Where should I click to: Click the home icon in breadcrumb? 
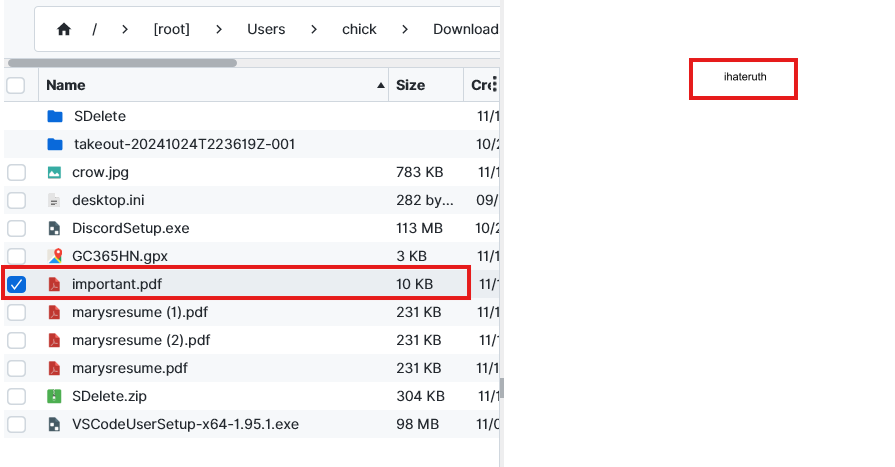pyautogui.click(x=64, y=29)
